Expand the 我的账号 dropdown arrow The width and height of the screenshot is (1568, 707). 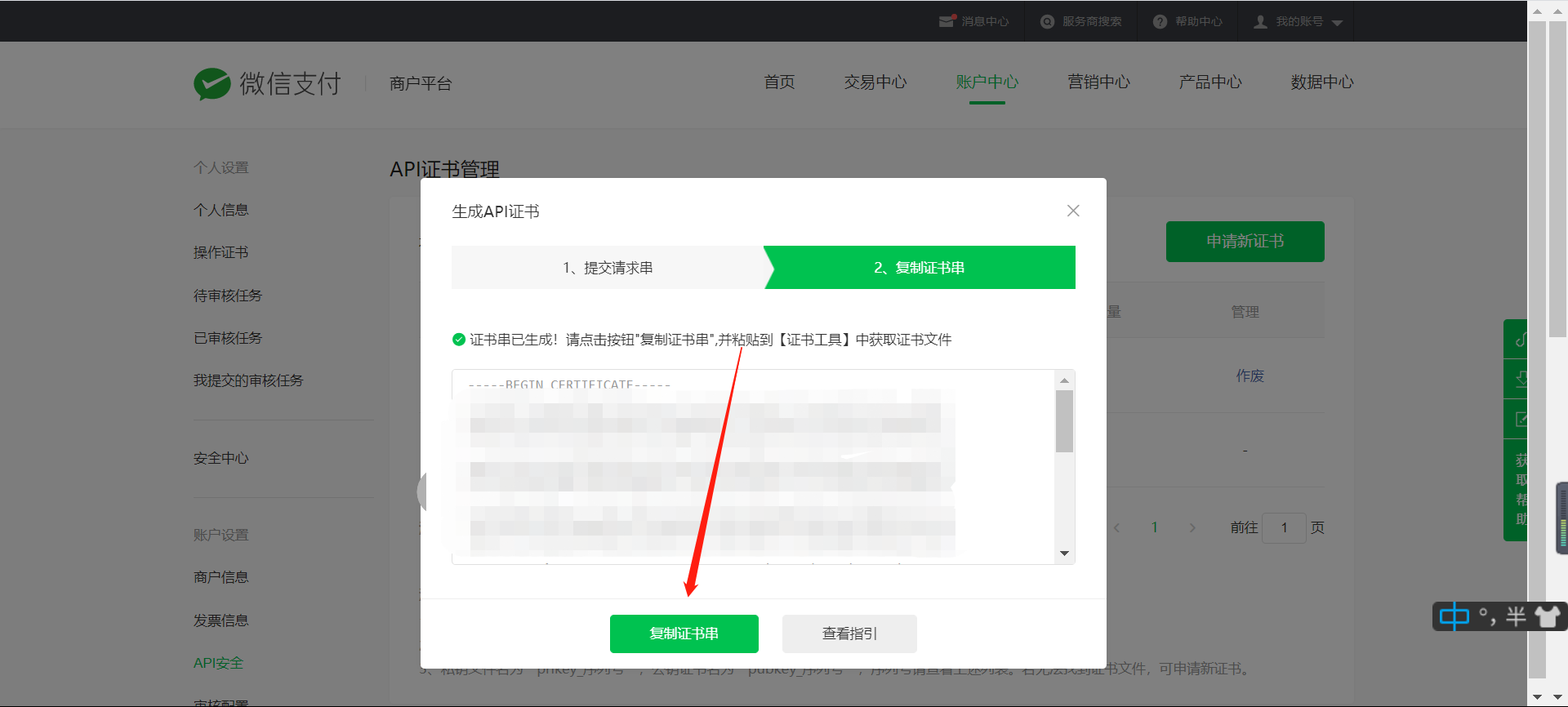coord(1337,23)
